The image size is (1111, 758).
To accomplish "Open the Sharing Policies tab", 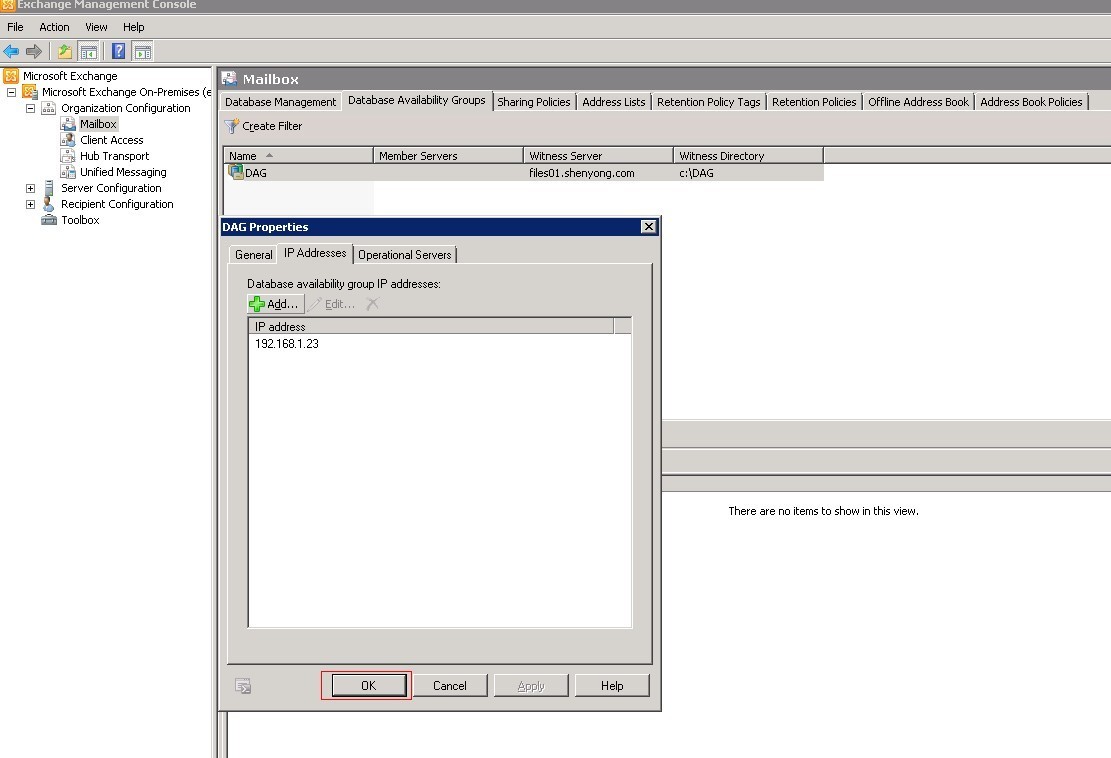I will (x=534, y=102).
